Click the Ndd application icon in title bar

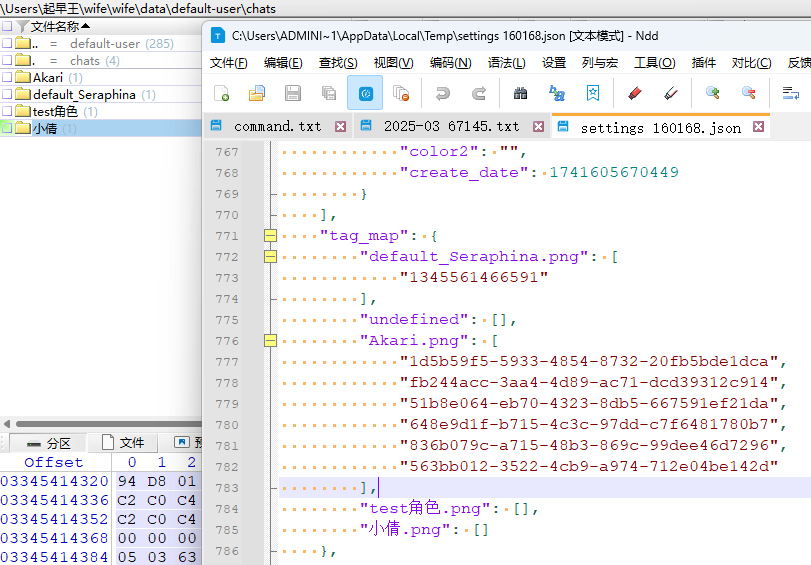(218, 36)
